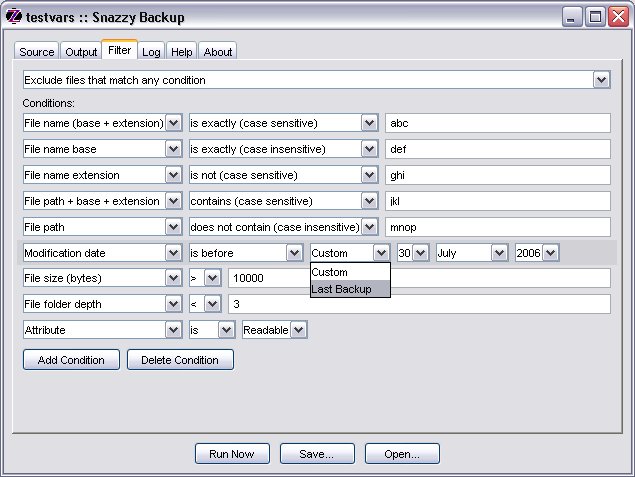Click the text field containing jkl
Viewport: 635px width, 477px height.
498,201
